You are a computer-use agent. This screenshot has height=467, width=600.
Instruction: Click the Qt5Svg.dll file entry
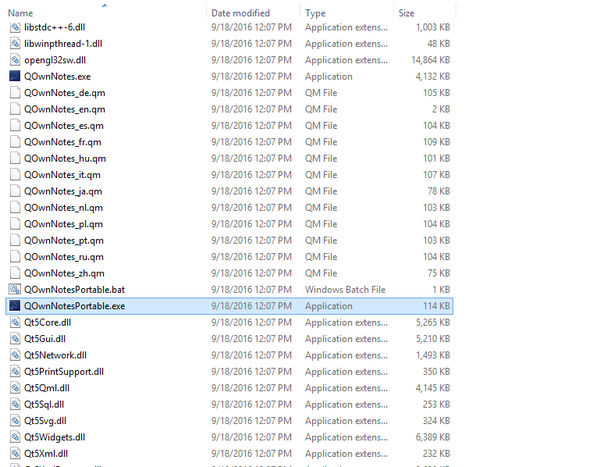[50, 421]
